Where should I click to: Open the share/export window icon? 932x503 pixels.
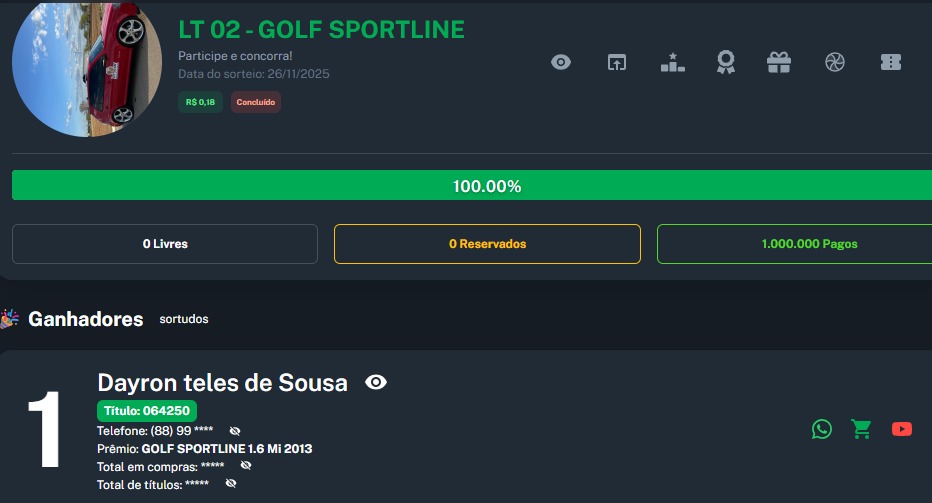point(617,62)
